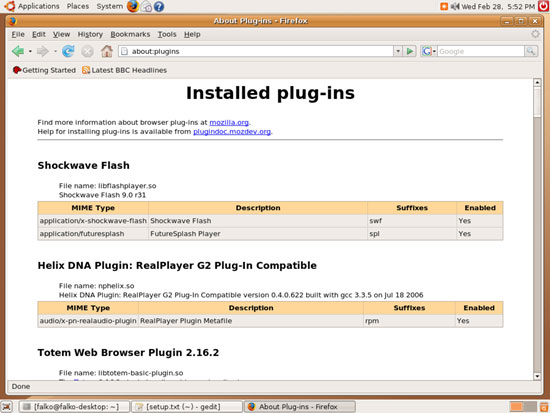
Task: Click the vertical scrollbar thumb
Action: [537, 102]
